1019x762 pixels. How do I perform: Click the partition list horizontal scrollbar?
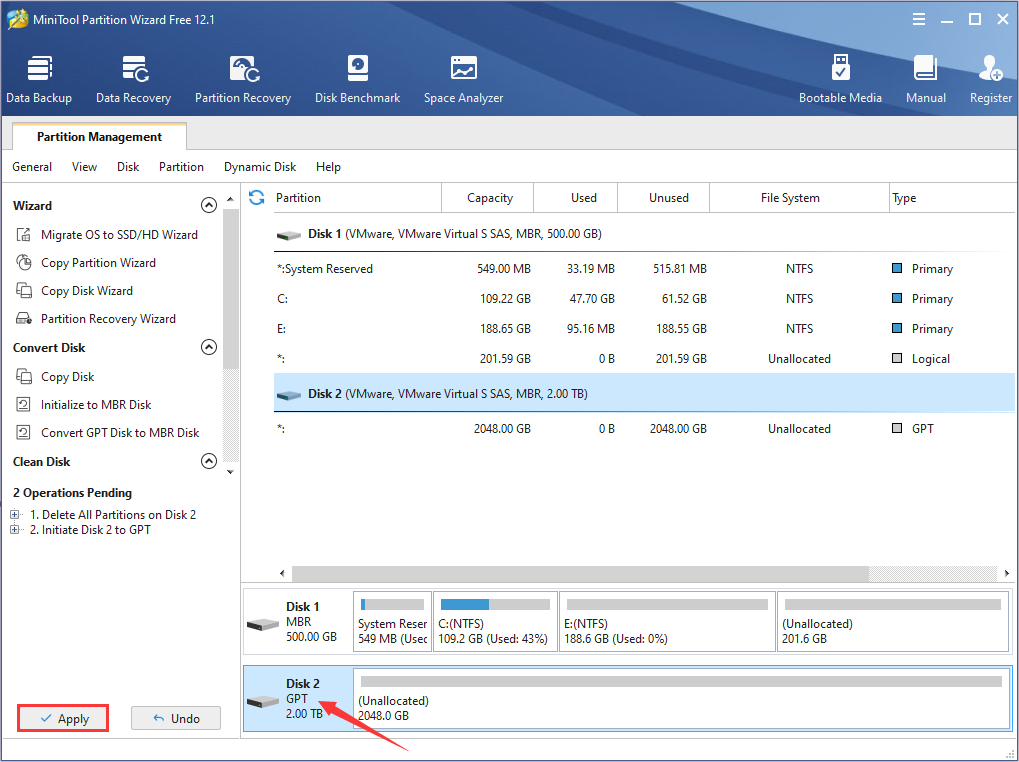click(x=580, y=574)
